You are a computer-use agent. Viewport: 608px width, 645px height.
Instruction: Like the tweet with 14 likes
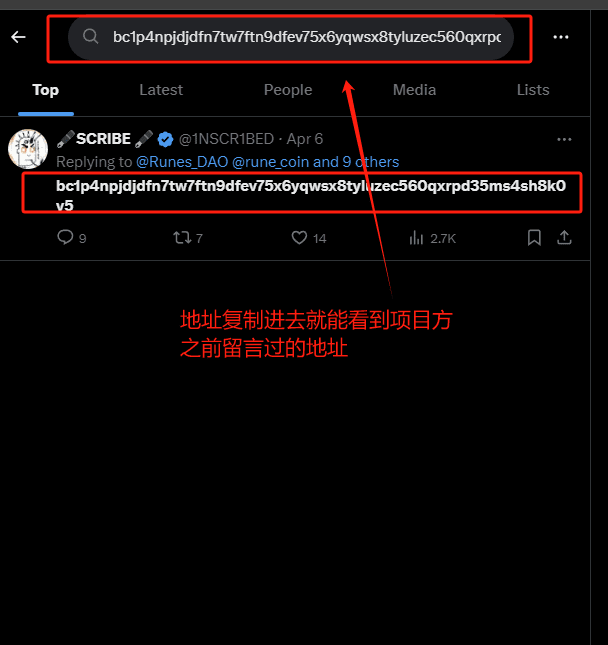tap(299, 237)
